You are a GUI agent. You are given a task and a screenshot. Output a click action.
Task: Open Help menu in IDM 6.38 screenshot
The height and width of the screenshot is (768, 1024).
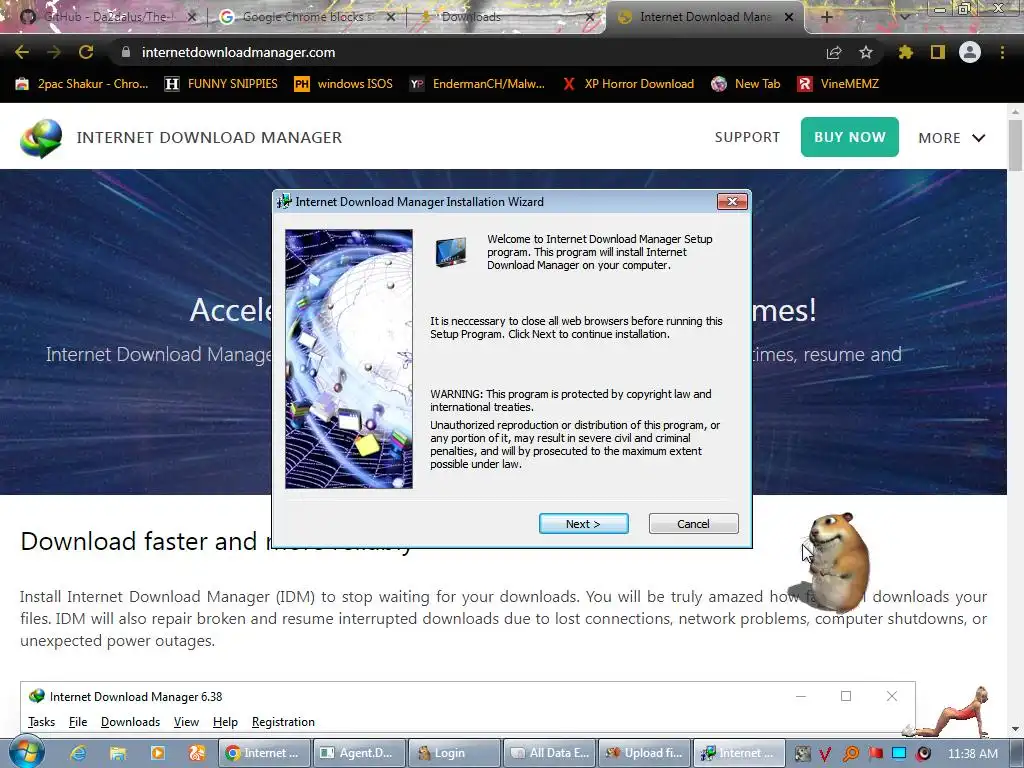coord(225,722)
